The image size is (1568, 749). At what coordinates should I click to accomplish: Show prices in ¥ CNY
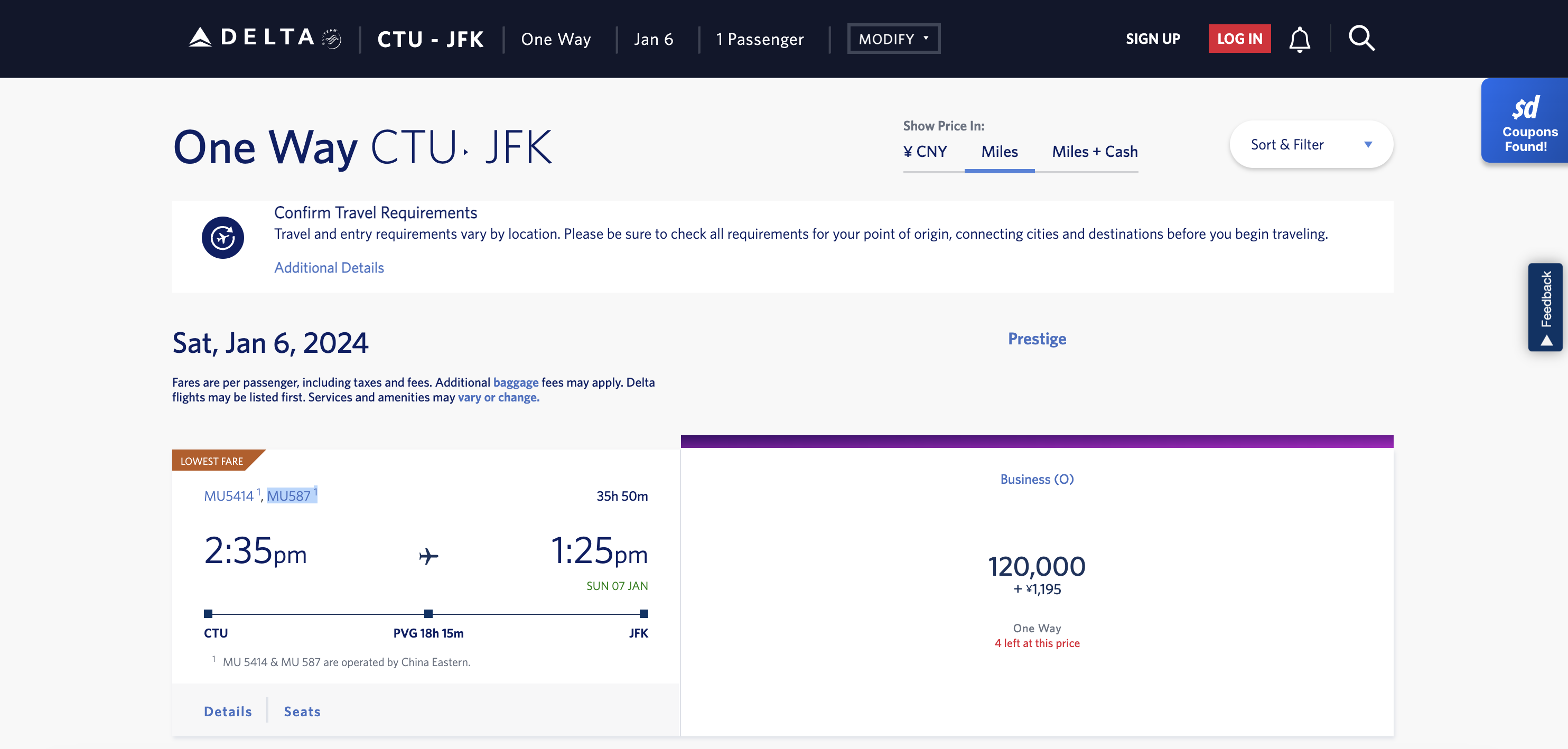point(925,152)
